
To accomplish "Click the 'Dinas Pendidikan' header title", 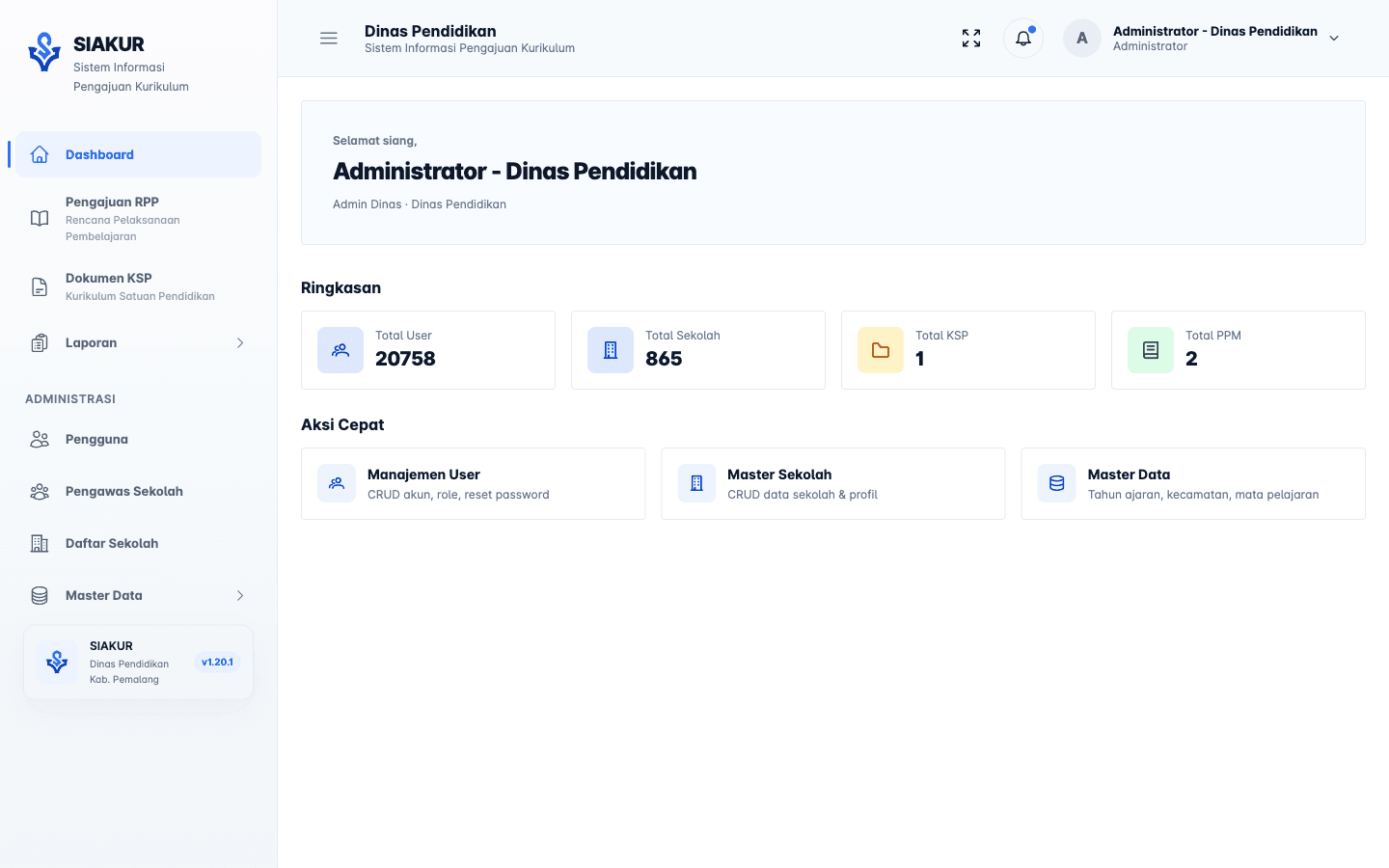I will (430, 31).
